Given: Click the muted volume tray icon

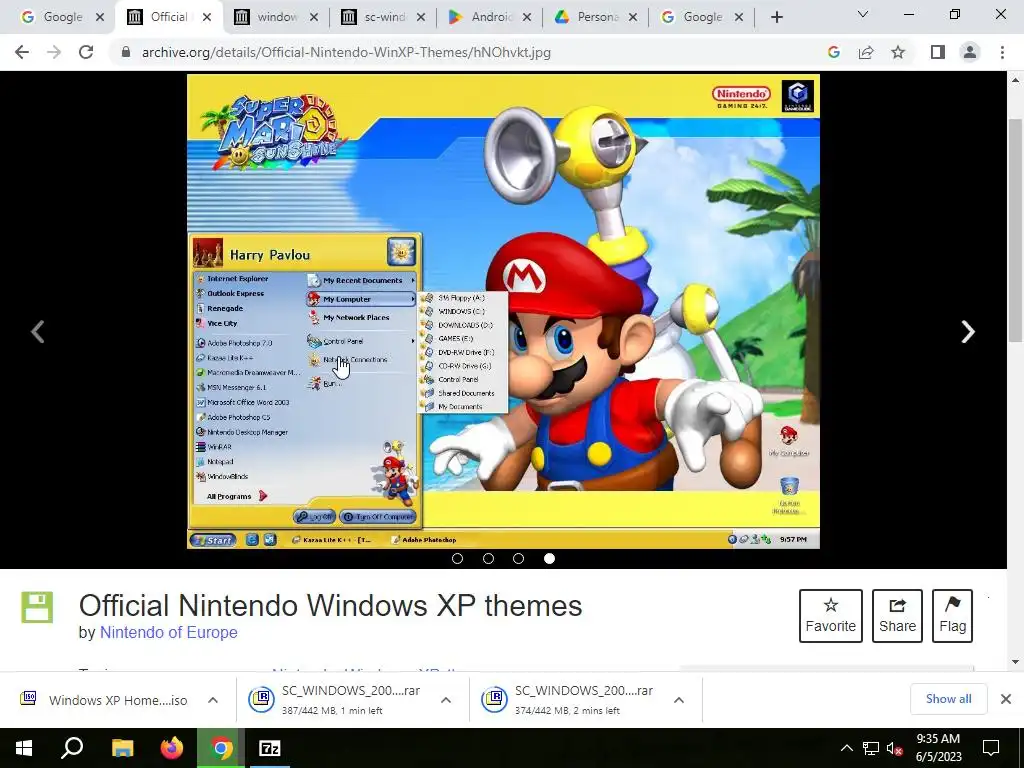Looking at the screenshot, I should coord(895,748).
